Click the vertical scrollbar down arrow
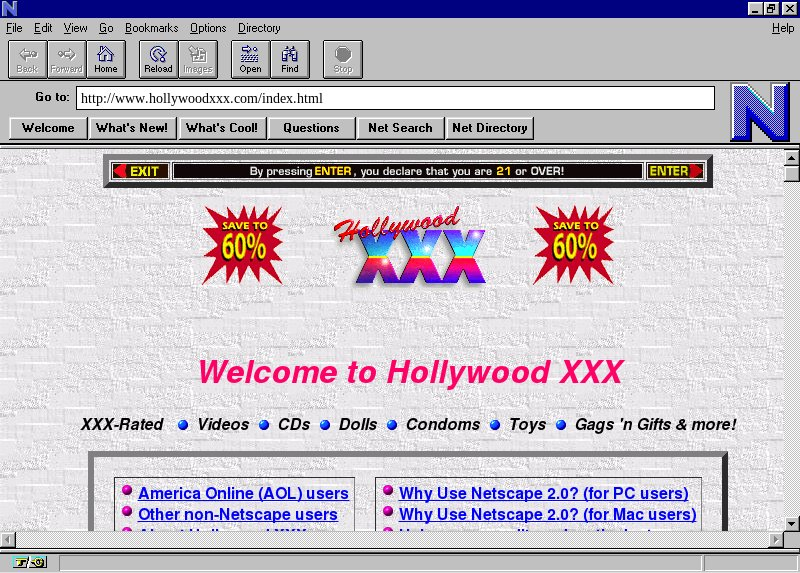The width and height of the screenshot is (800, 573). 791,523
